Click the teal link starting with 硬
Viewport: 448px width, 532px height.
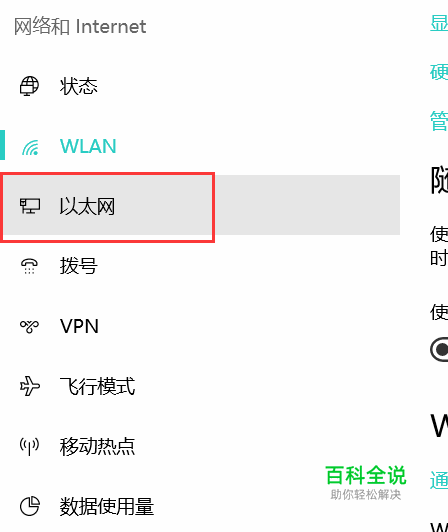(x=439, y=72)
